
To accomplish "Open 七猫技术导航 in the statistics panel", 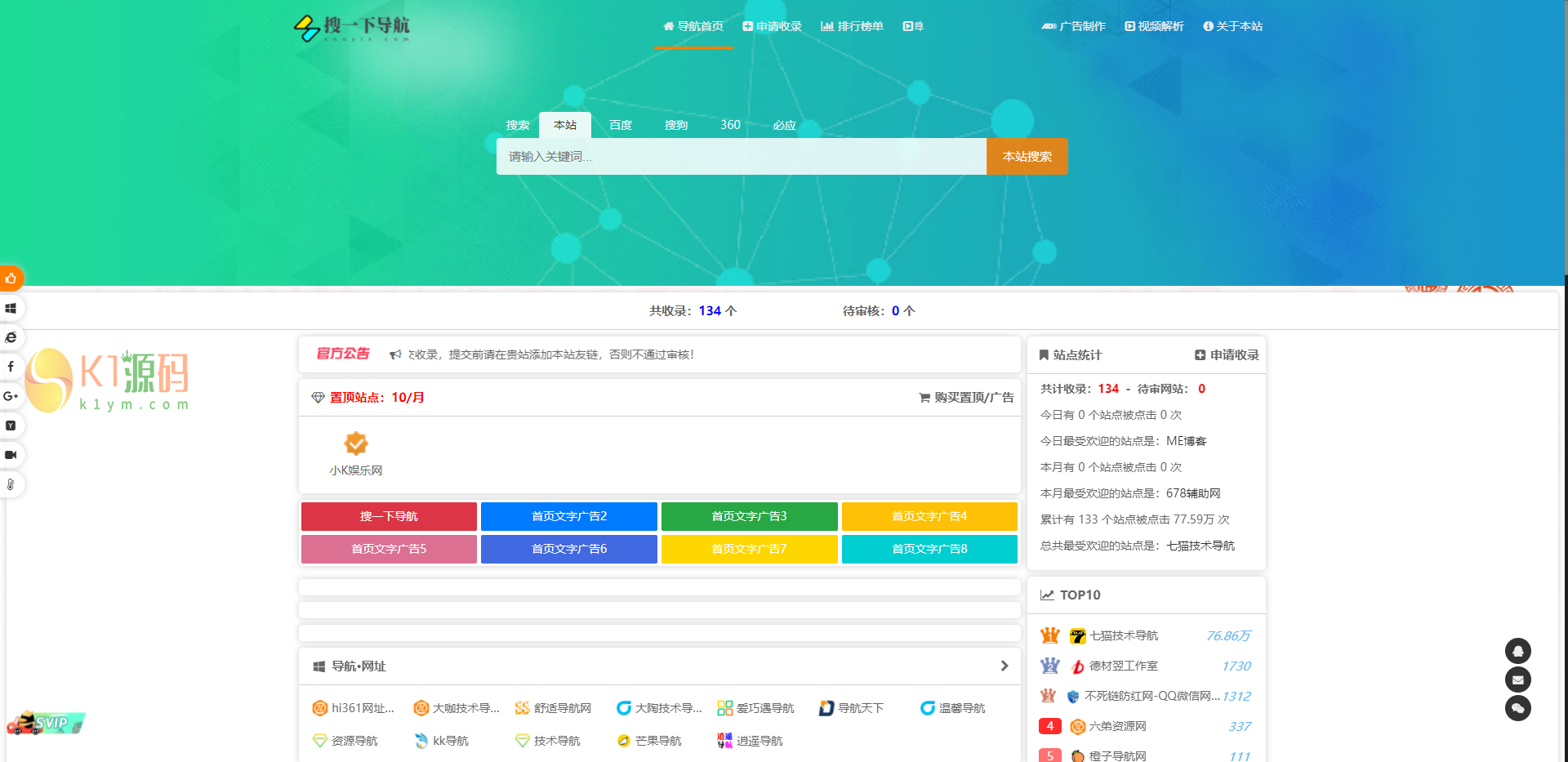I will [1200, 546].
